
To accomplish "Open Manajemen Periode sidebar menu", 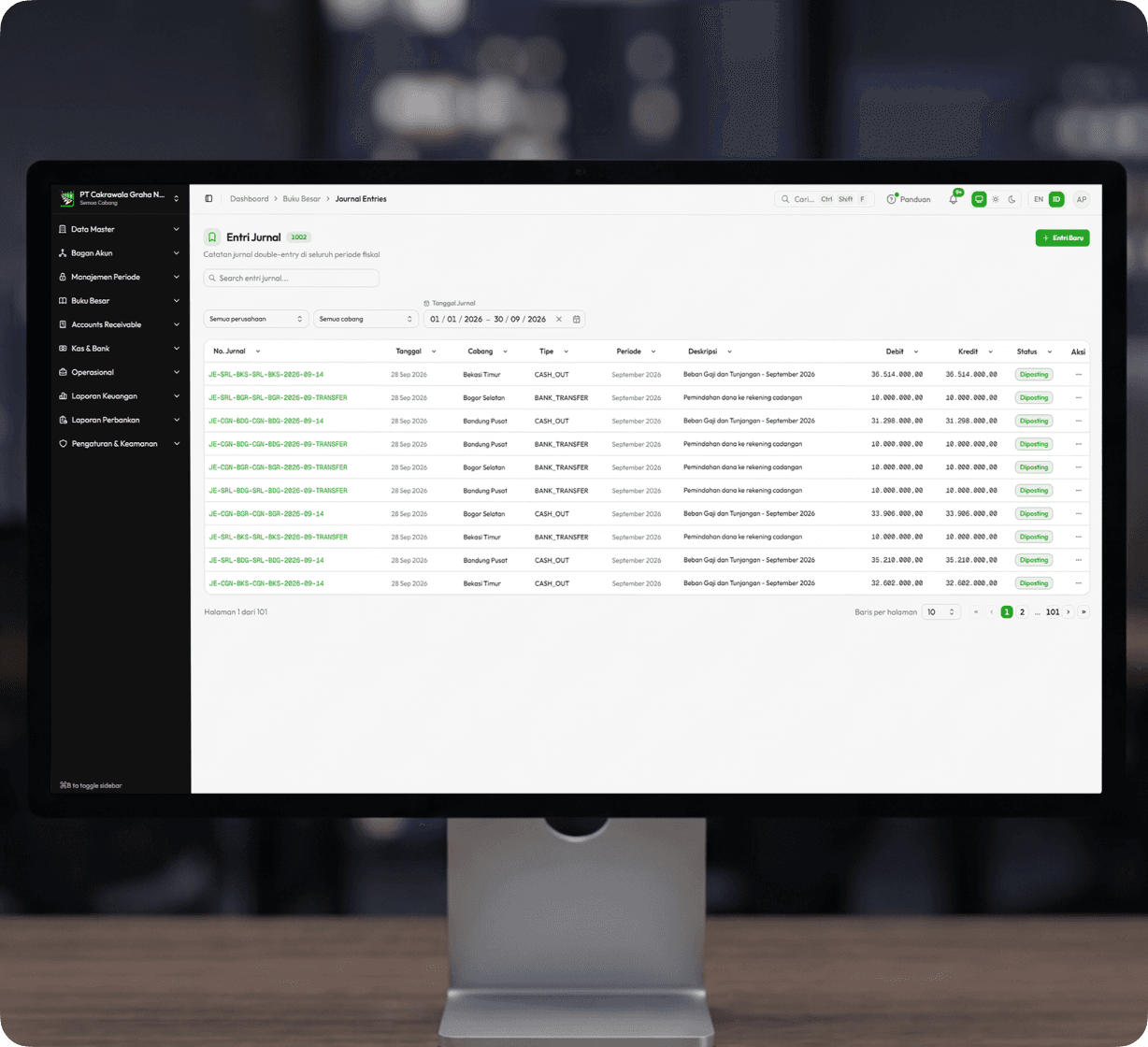I will coord(120,277).
